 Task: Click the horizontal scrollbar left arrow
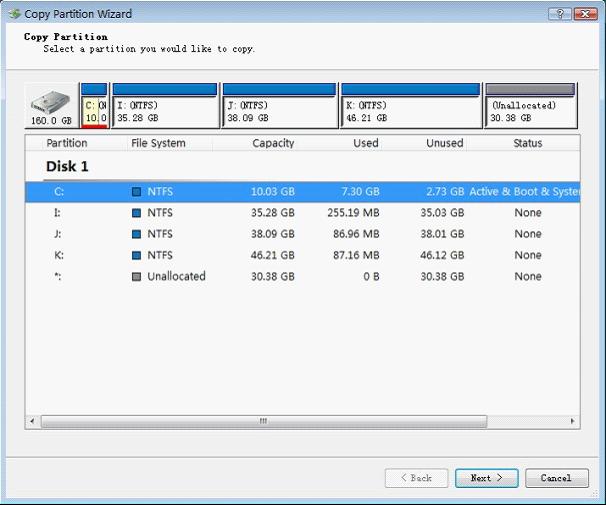click(32, 422)
